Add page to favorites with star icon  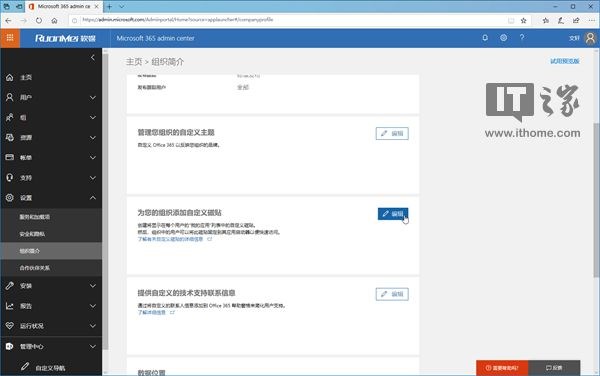pyautogui.click(x=523, y=20)
